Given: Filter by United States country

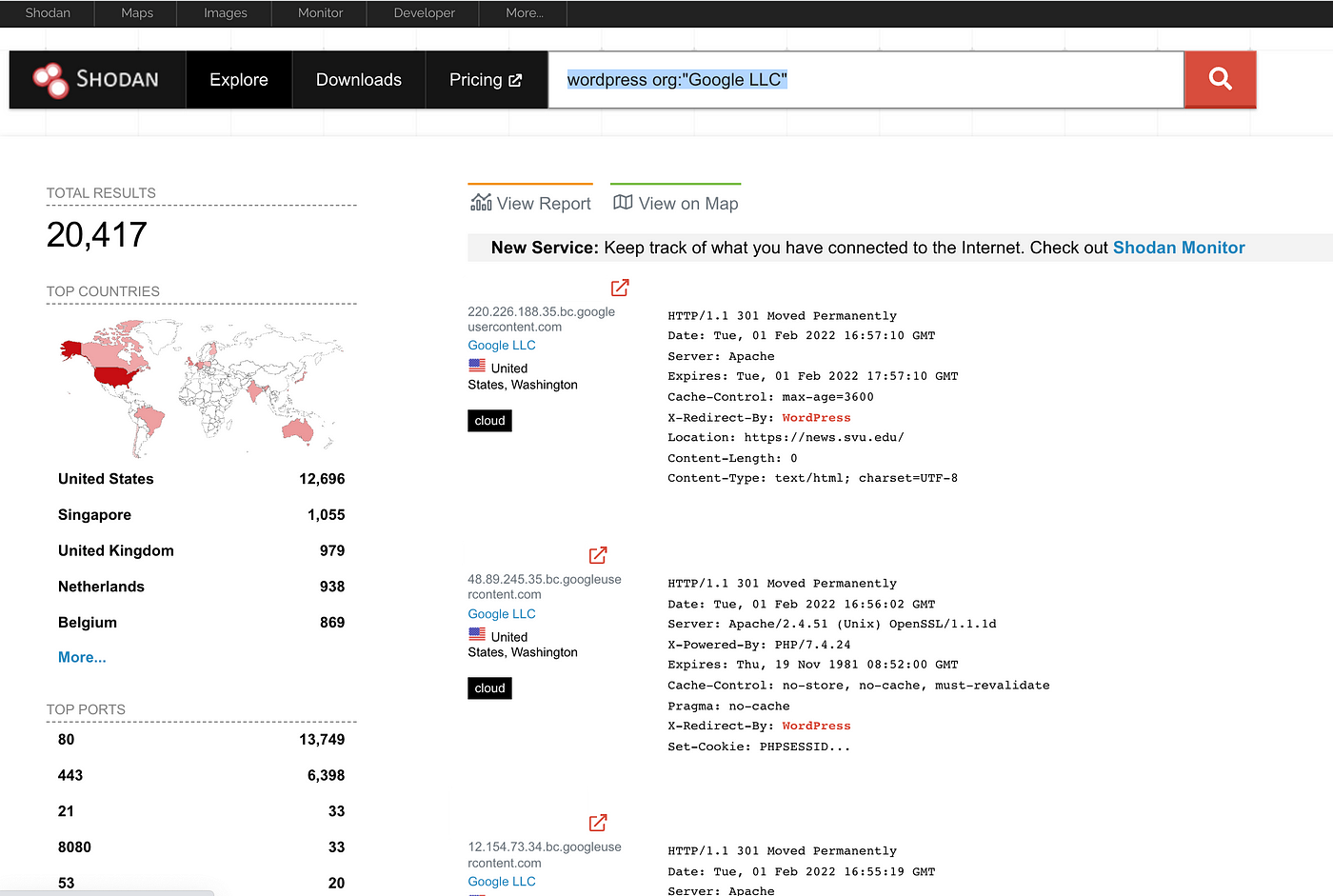Looking at the screenshot, I should pos(201,479).
